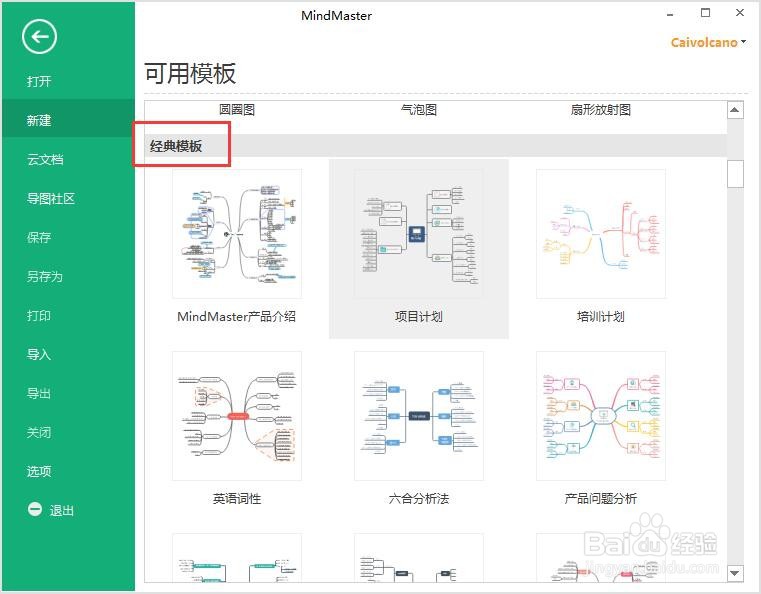Open the 打印 option

39,315
